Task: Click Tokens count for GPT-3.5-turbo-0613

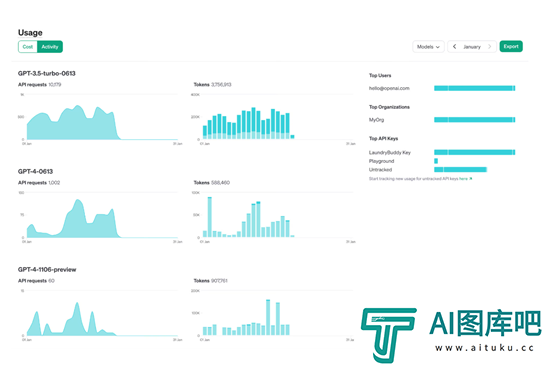Action: tap(221, 85)
